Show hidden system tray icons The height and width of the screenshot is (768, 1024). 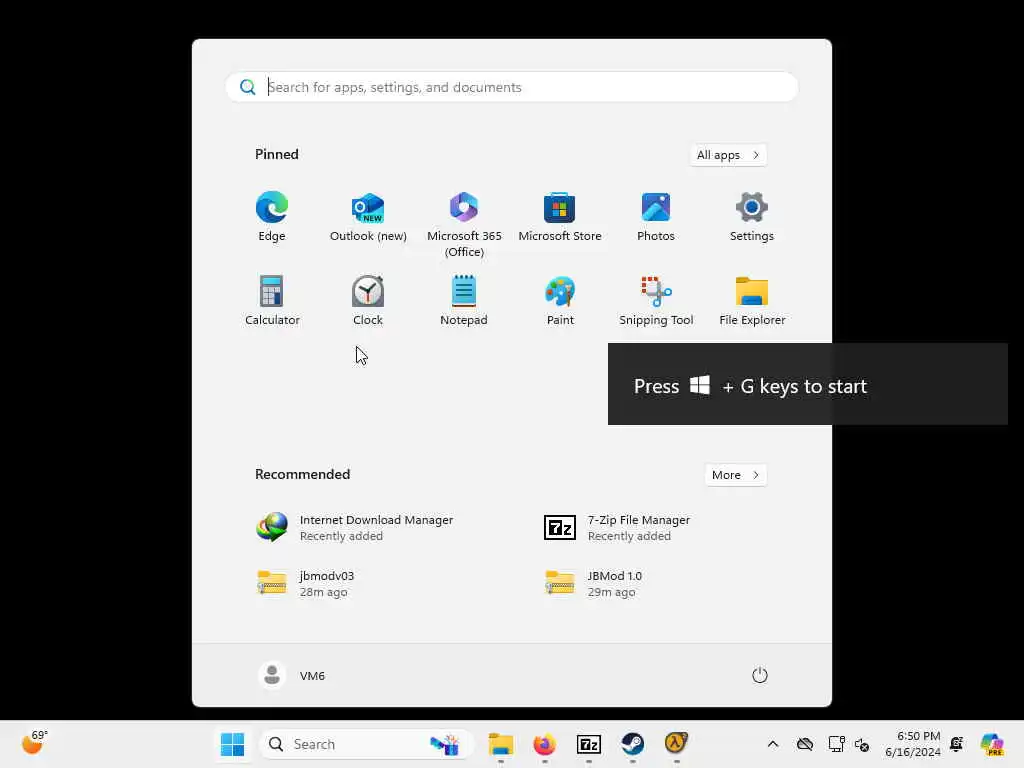click(x=773, y=744)
